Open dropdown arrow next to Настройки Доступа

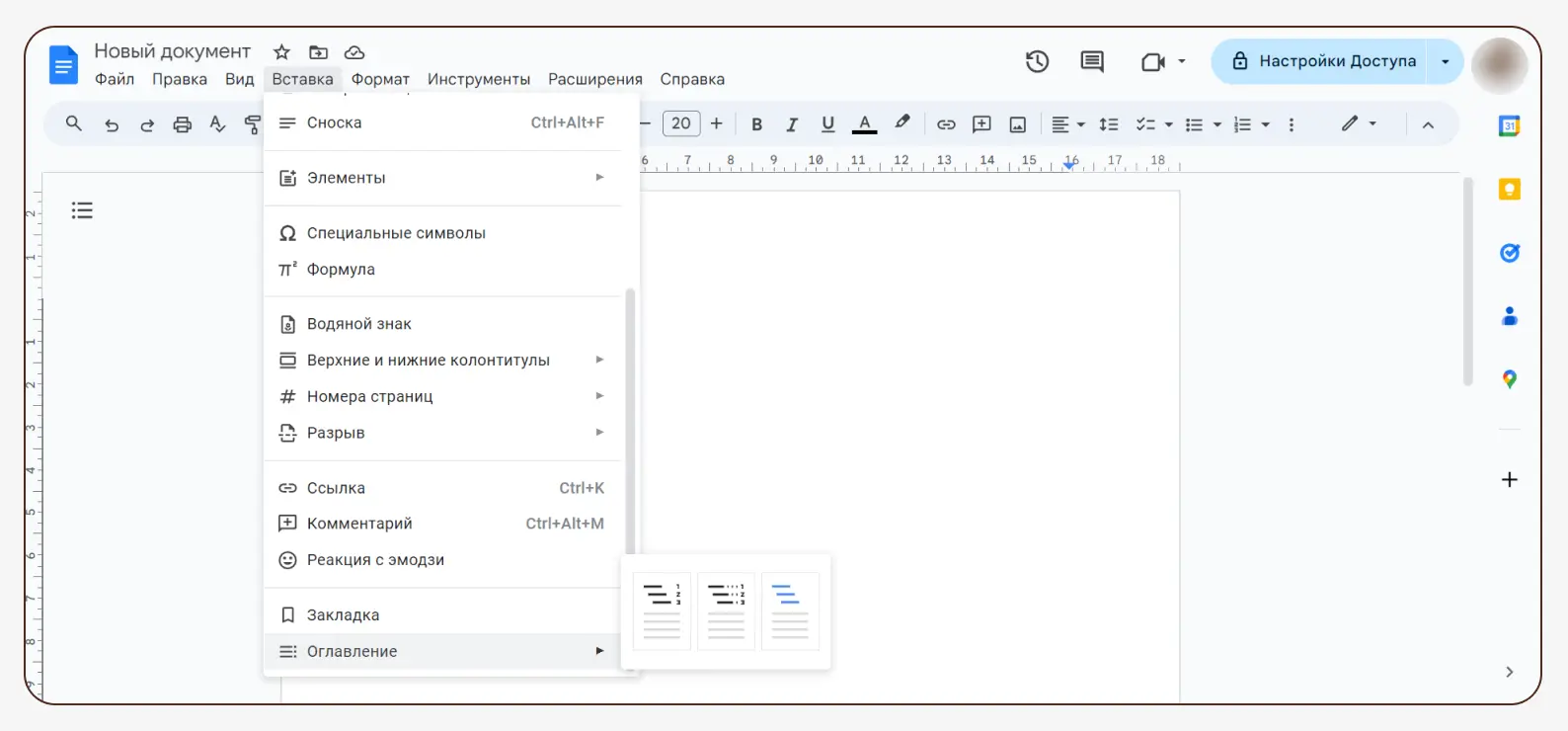(1446, 61)
